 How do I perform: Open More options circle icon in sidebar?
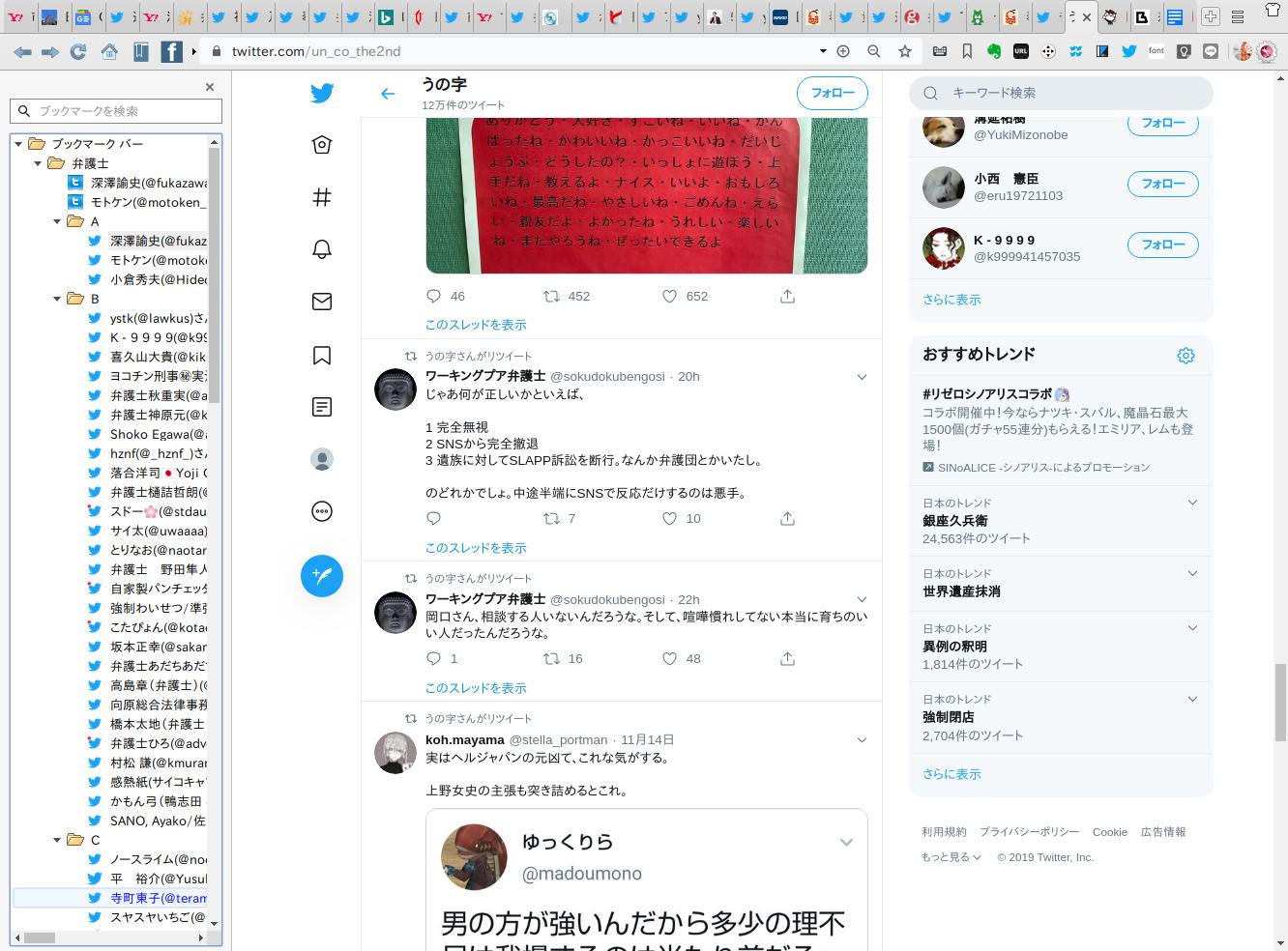[x=322, y=511]
